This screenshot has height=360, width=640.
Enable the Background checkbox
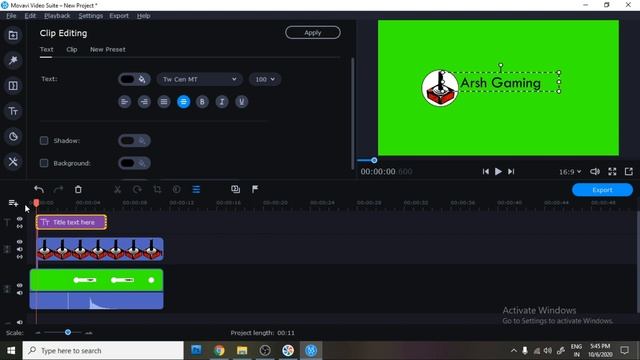(44, 163)
